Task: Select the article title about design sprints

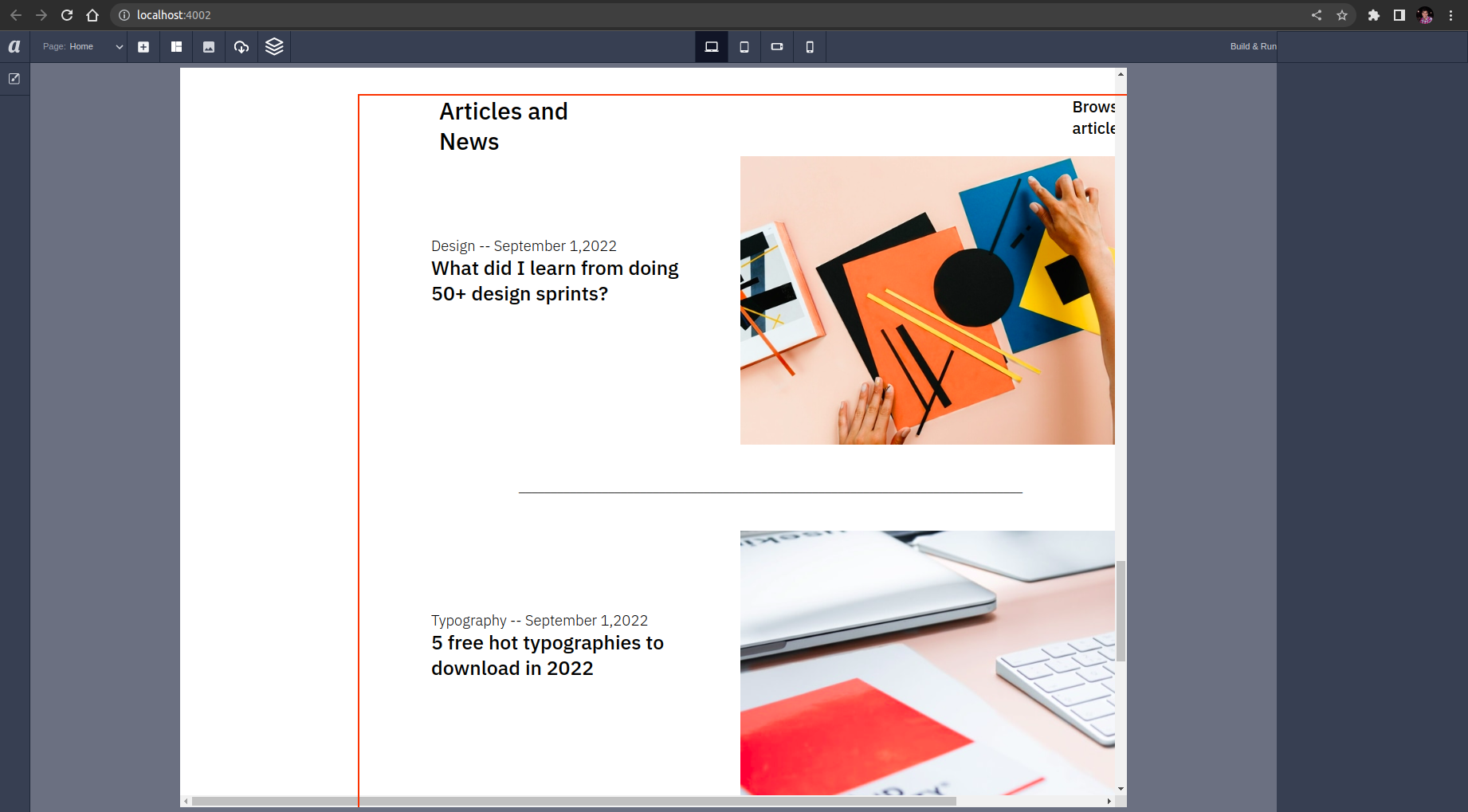Action: point(555,280)
